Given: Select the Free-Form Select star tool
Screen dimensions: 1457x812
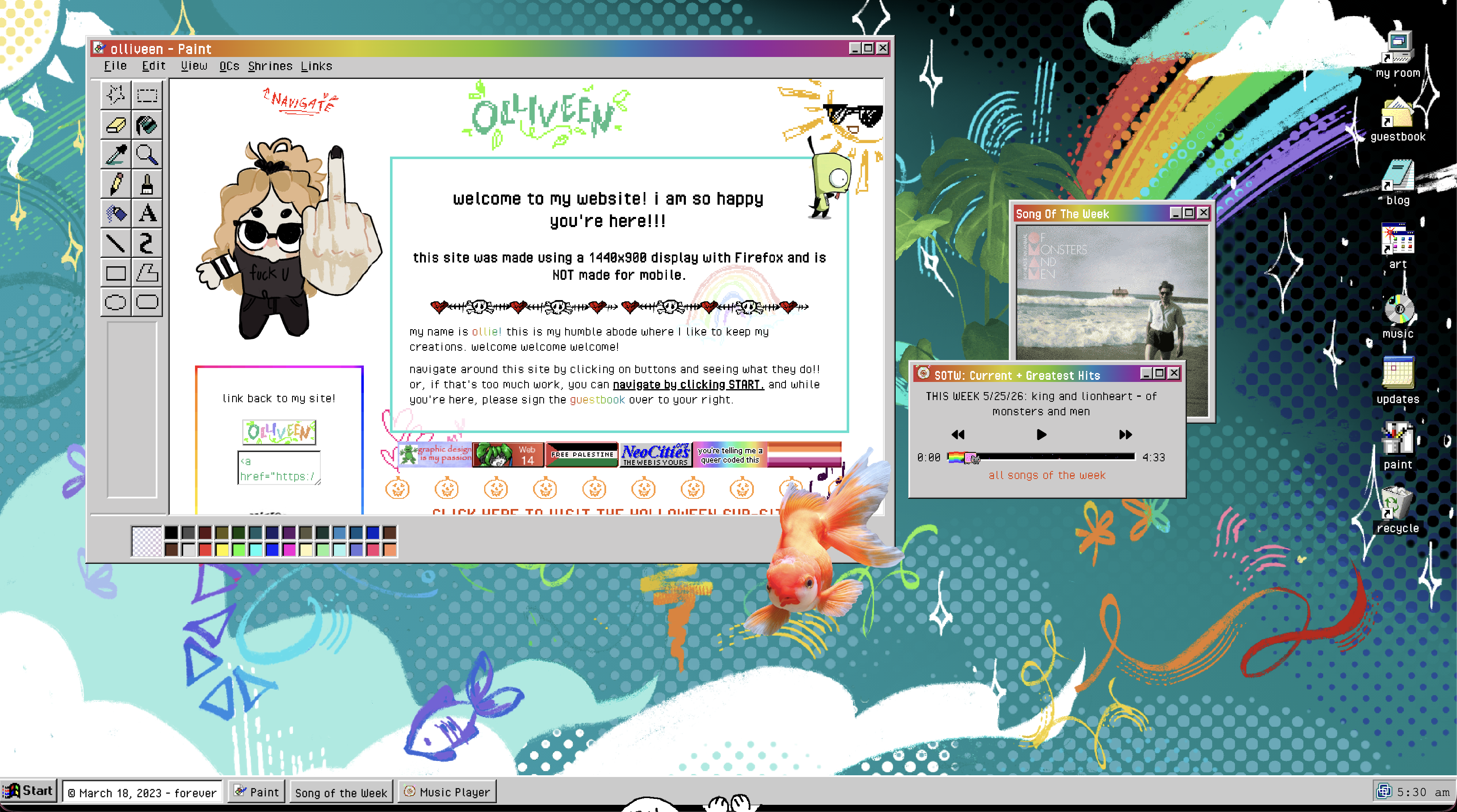Looking at the screenshot, I should pyautogui.click(x=116, y=95).
